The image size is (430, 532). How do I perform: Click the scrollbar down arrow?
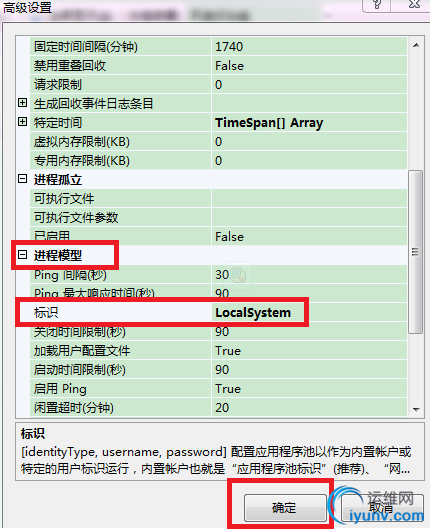[416, 410]
